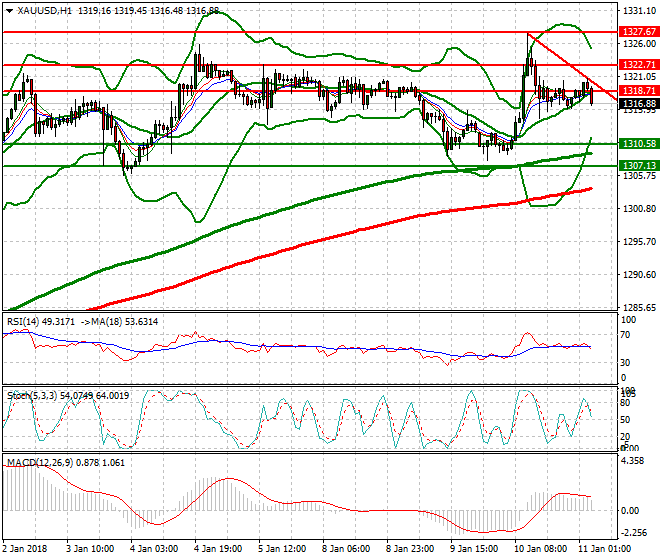Image resolution: width=660 pixels, height=560 pixels.
Task: Select the 1307.13 green support label
Action: click(637, 166)
